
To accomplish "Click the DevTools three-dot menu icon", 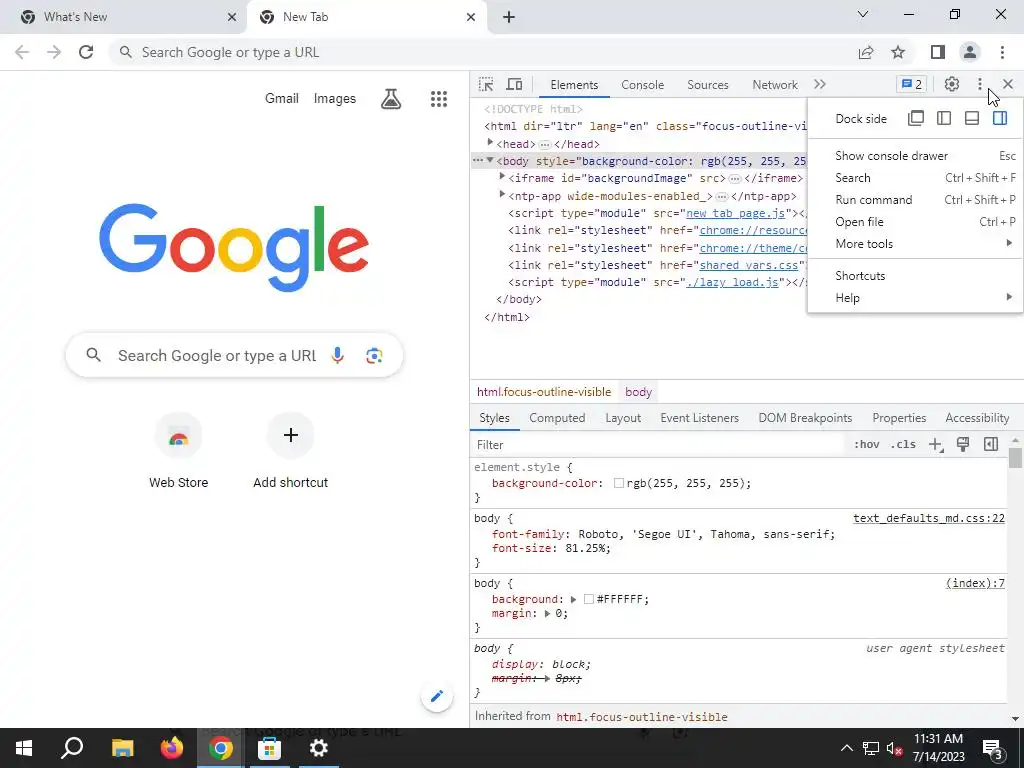I will 980,84.
